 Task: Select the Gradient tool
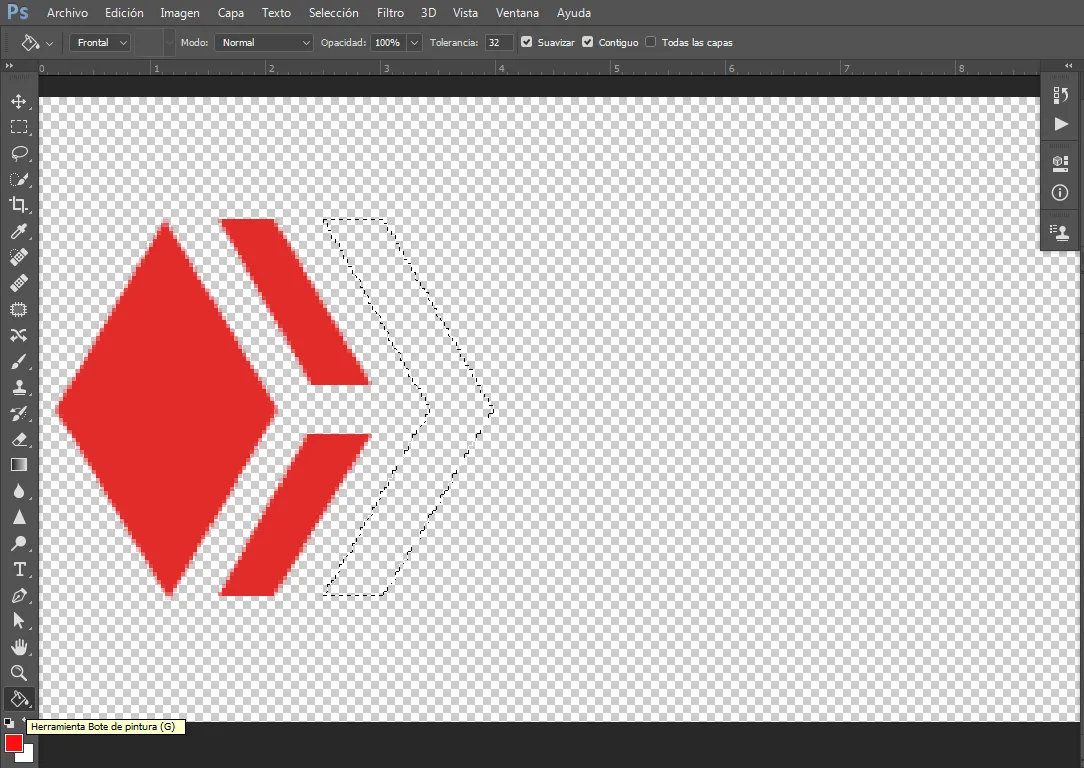click(x=19, y=465)
